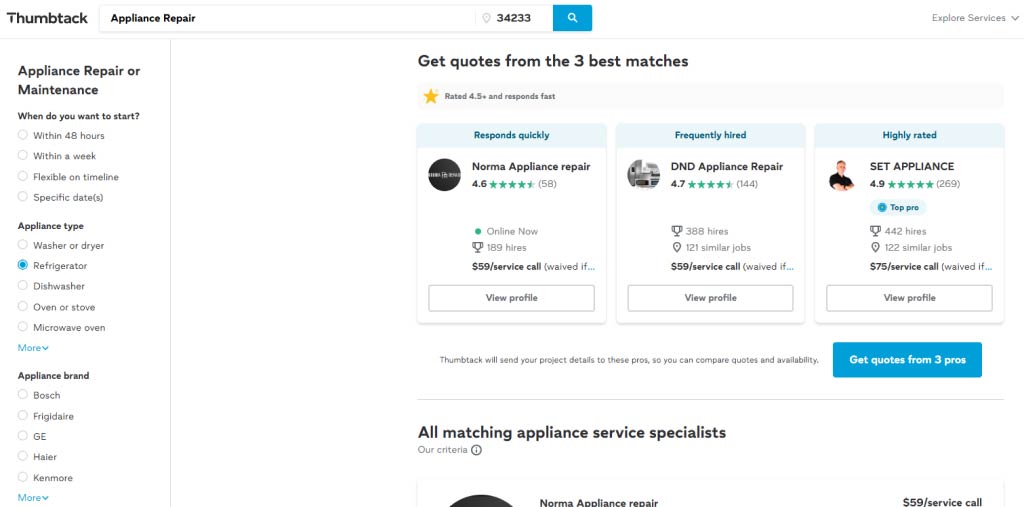Screen dimensions: 1024x507
Task: Select Frigidaire appliance brand
Action: [x=23, y=416]
